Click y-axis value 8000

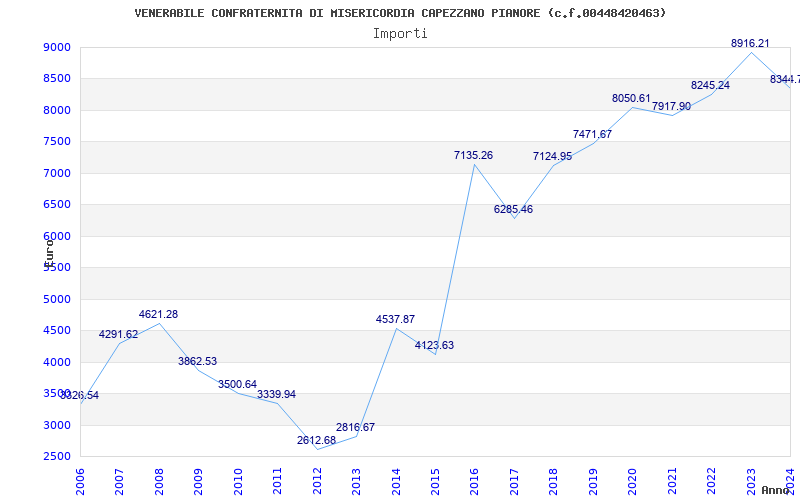pyautogui.click(x=57, y=110)
